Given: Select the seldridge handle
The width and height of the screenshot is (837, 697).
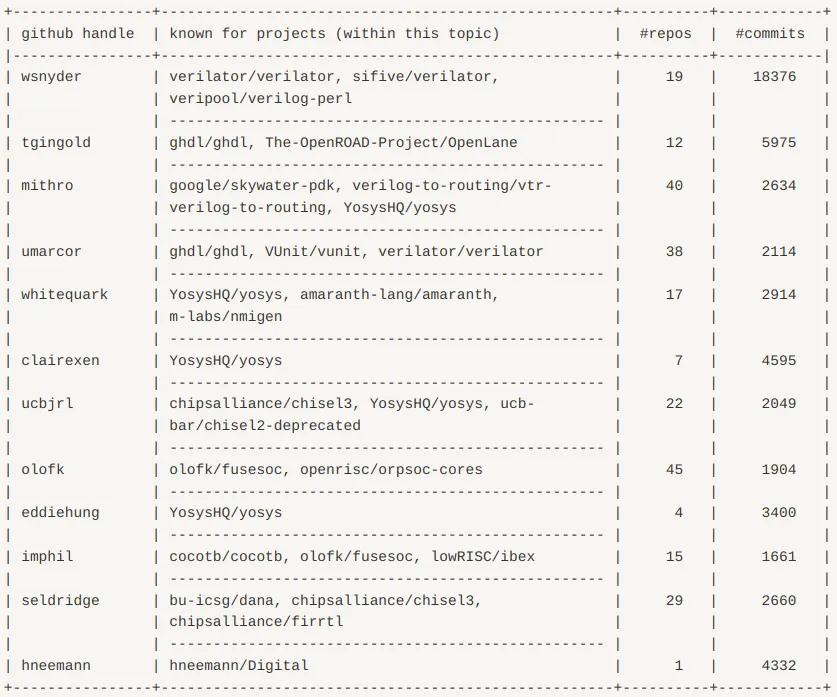Looking at the screenshot, I should 60,600.
